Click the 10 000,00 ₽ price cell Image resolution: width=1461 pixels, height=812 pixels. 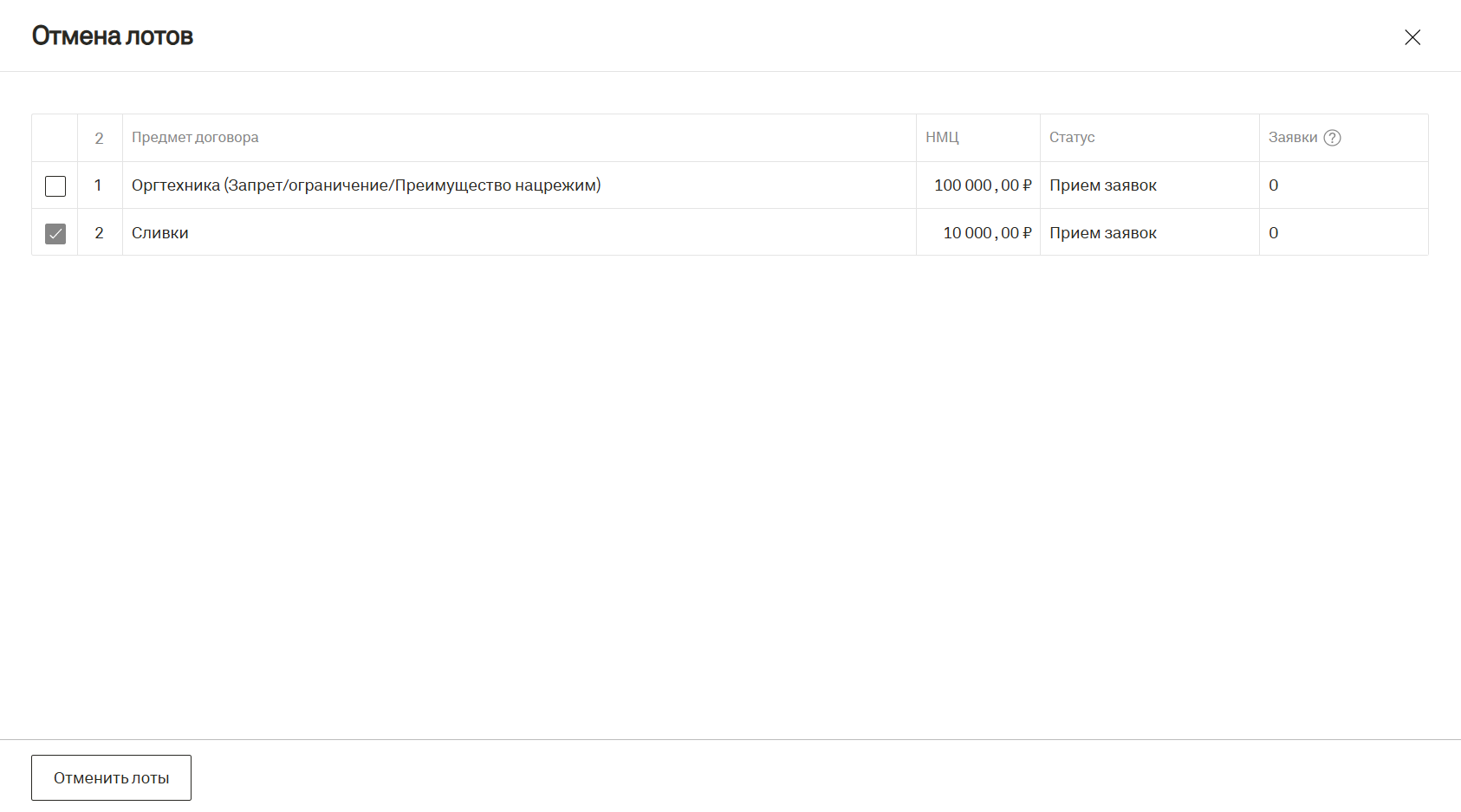tap(986, 233)
